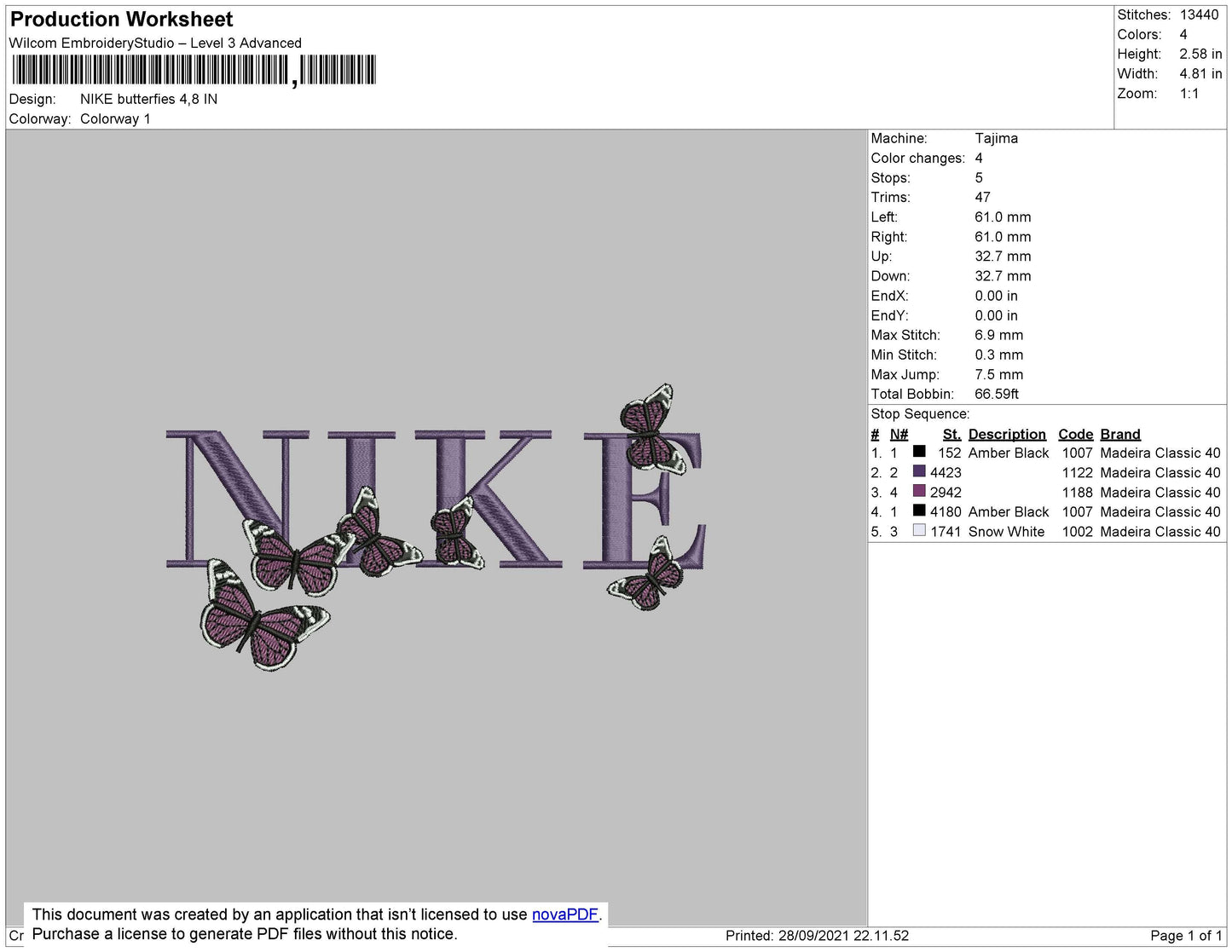Click Width value '4.81 in'
Viewport: 1232px width, 952px height.
(x=1200, y=73)
